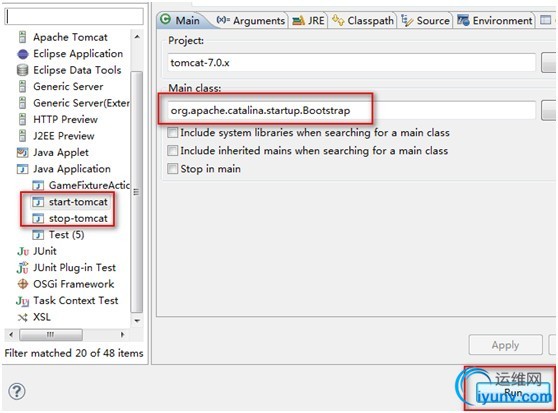The image size is (558, 413).
Task: Click the HTTP Preview icon
Action: 22,119
